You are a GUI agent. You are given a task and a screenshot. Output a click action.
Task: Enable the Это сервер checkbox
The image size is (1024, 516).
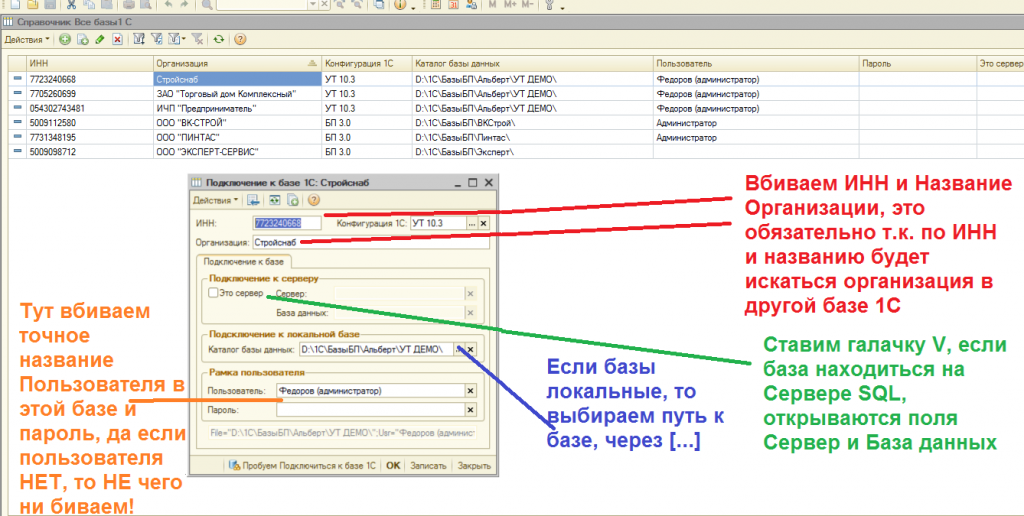tap(213, 293)
